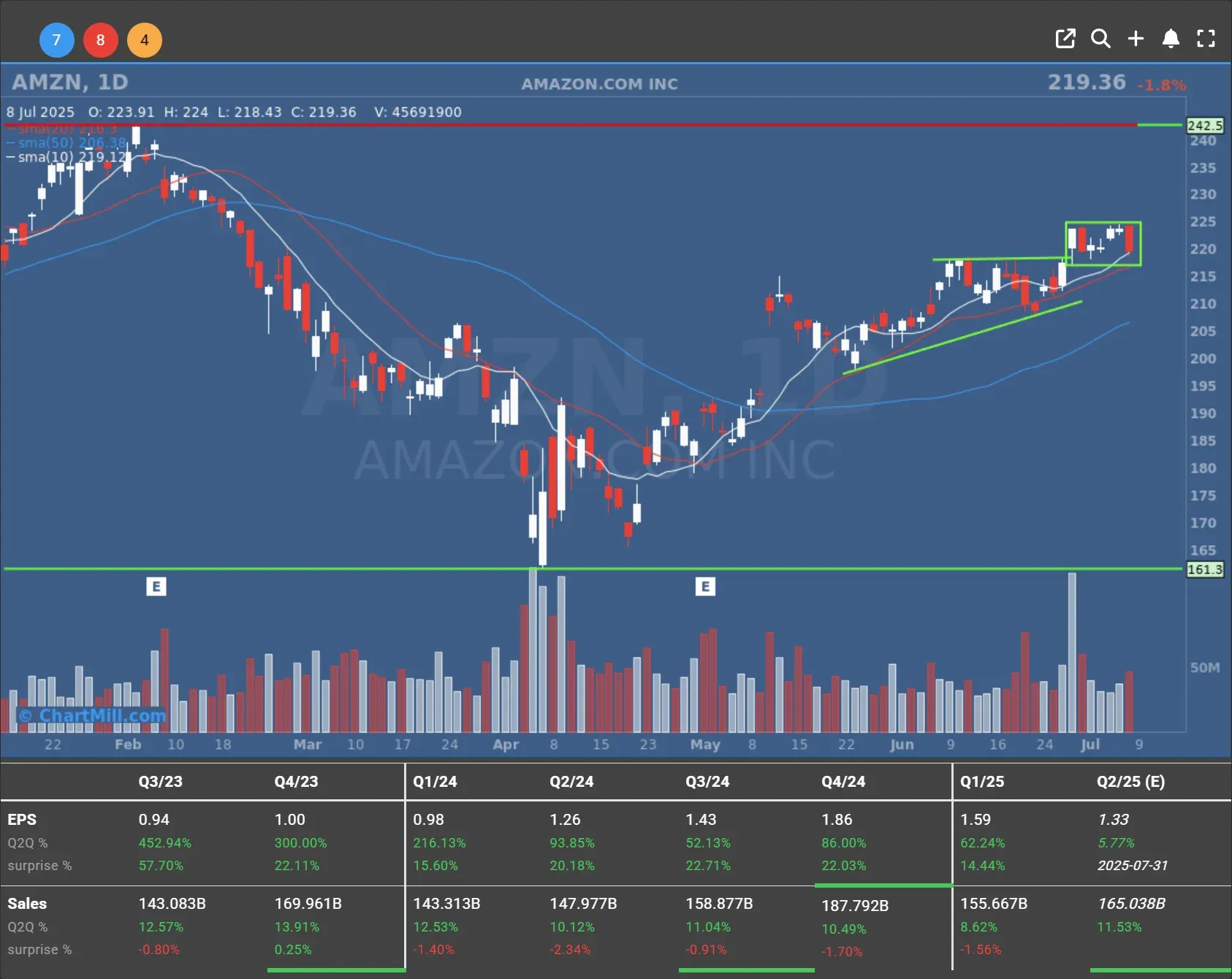Click the sma(10) 219.12 legend entry
Screen dimensions: 1232x979
(66, 157)
